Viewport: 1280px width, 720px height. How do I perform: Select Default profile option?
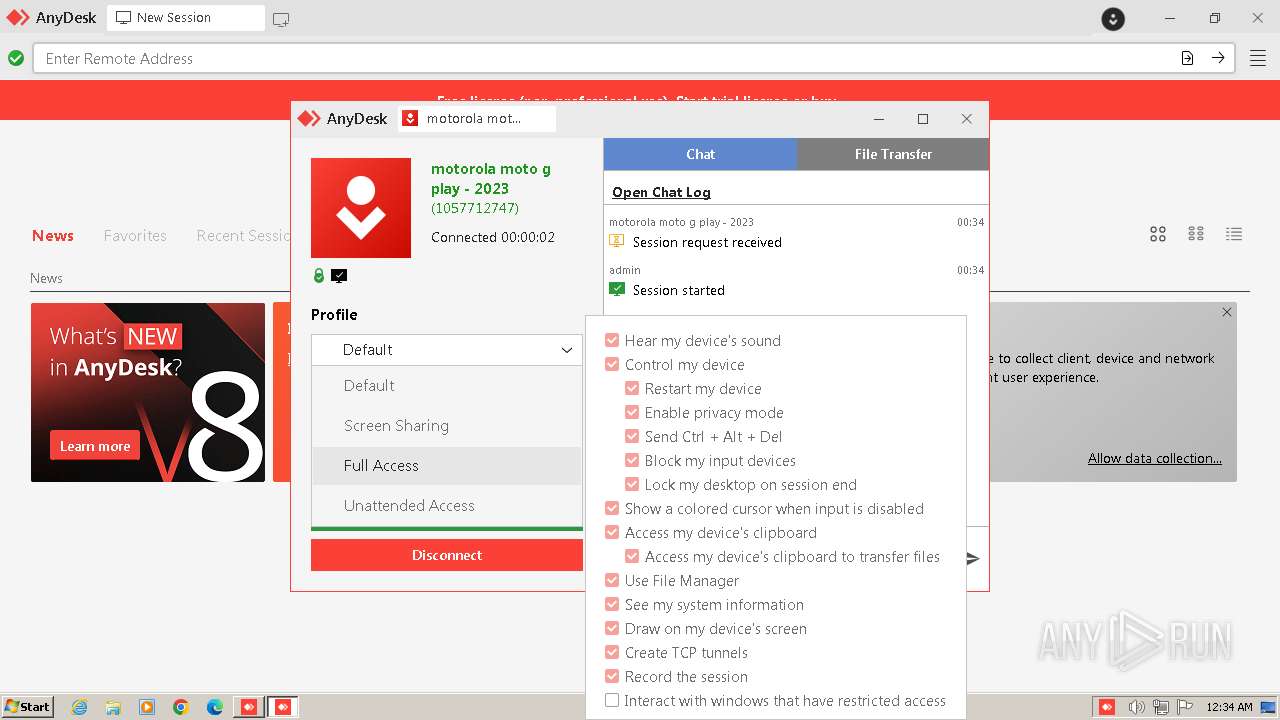pyautogui.click(x=447, y=386)
